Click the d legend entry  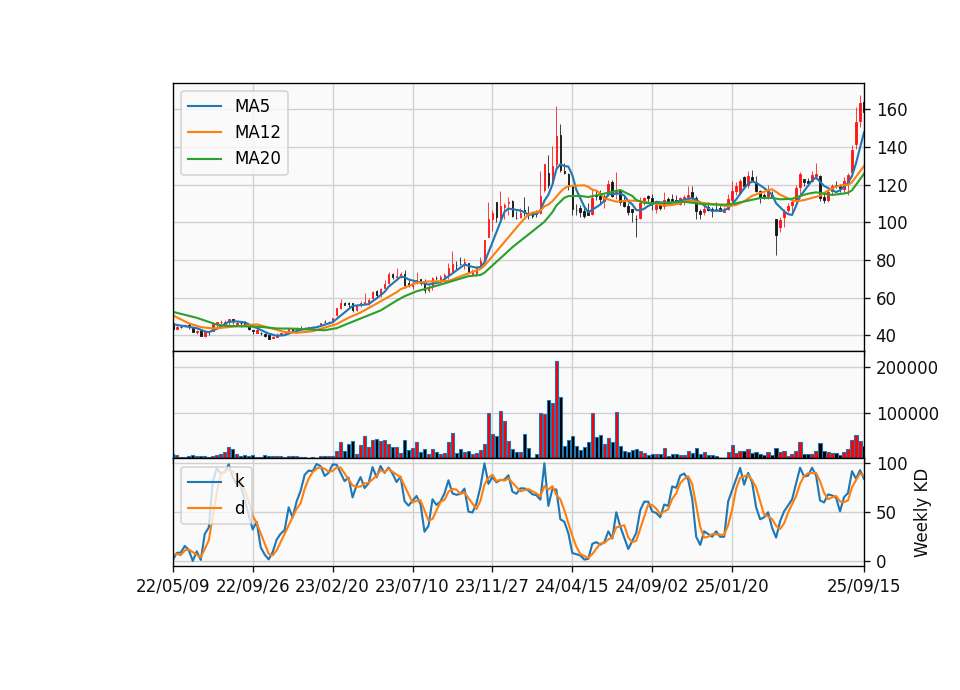pos(216,508)
